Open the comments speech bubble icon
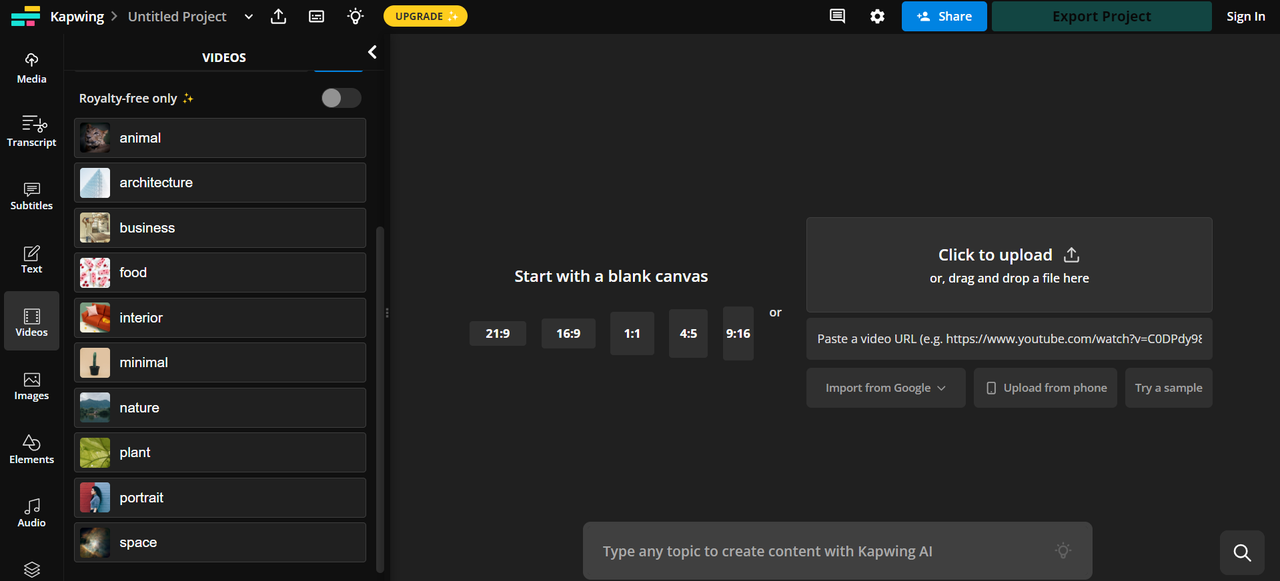1280x581 pixels. pyautogui.click(x=838, y=16)
